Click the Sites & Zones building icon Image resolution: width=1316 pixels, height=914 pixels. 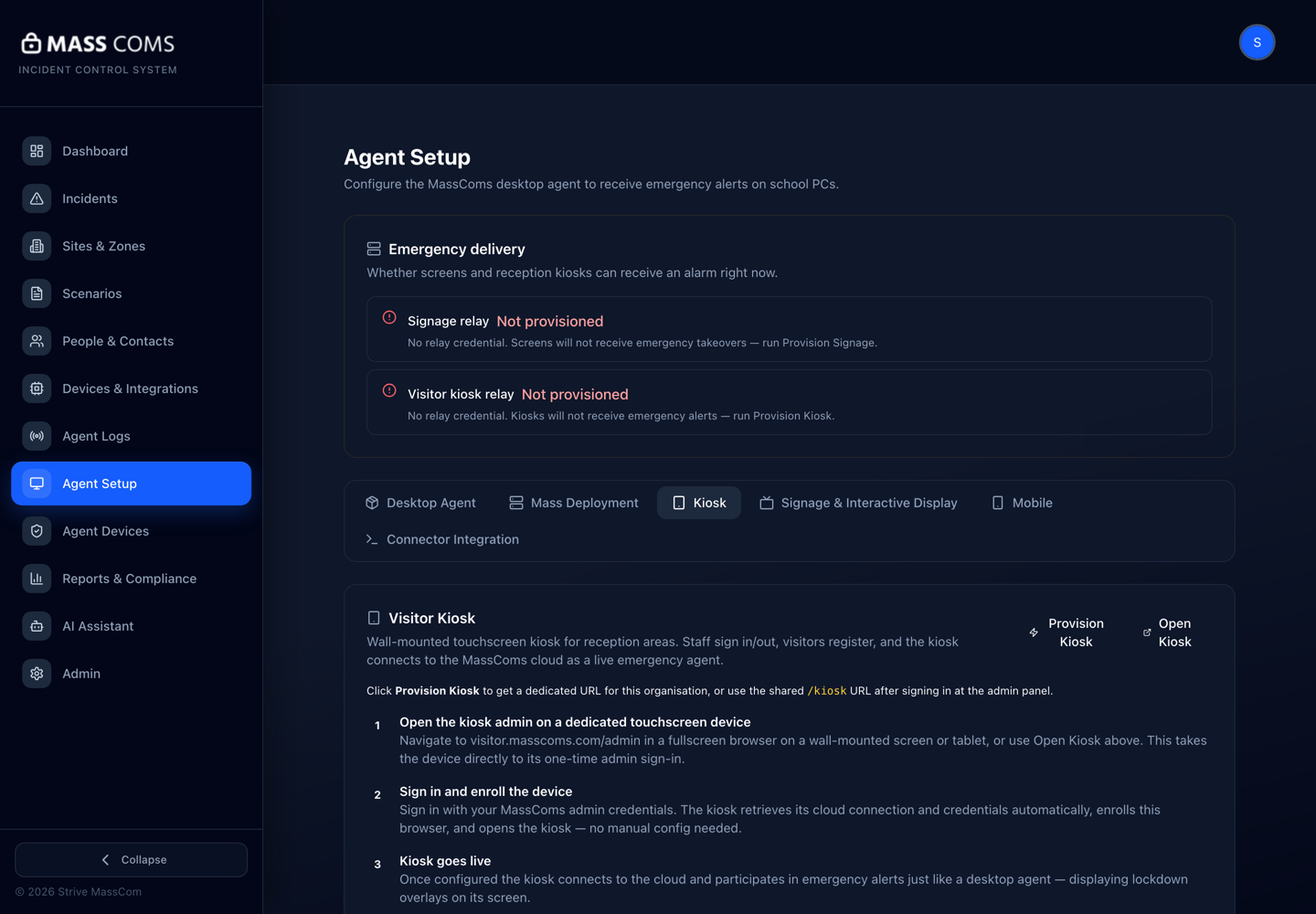37,246
